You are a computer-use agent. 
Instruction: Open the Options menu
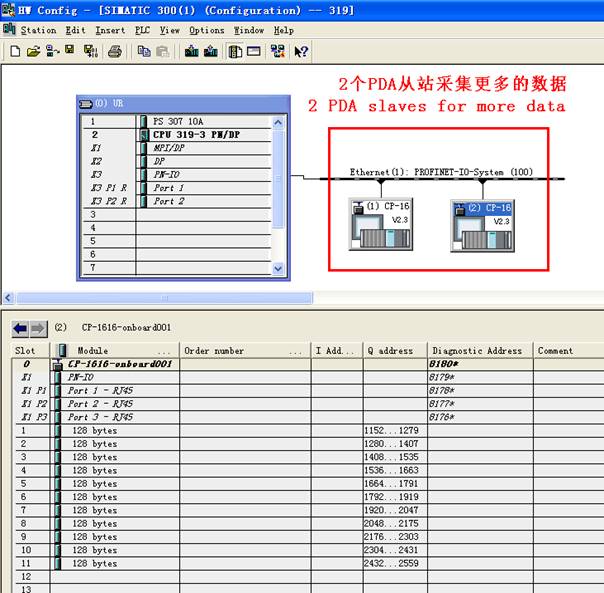pos(207,30)
